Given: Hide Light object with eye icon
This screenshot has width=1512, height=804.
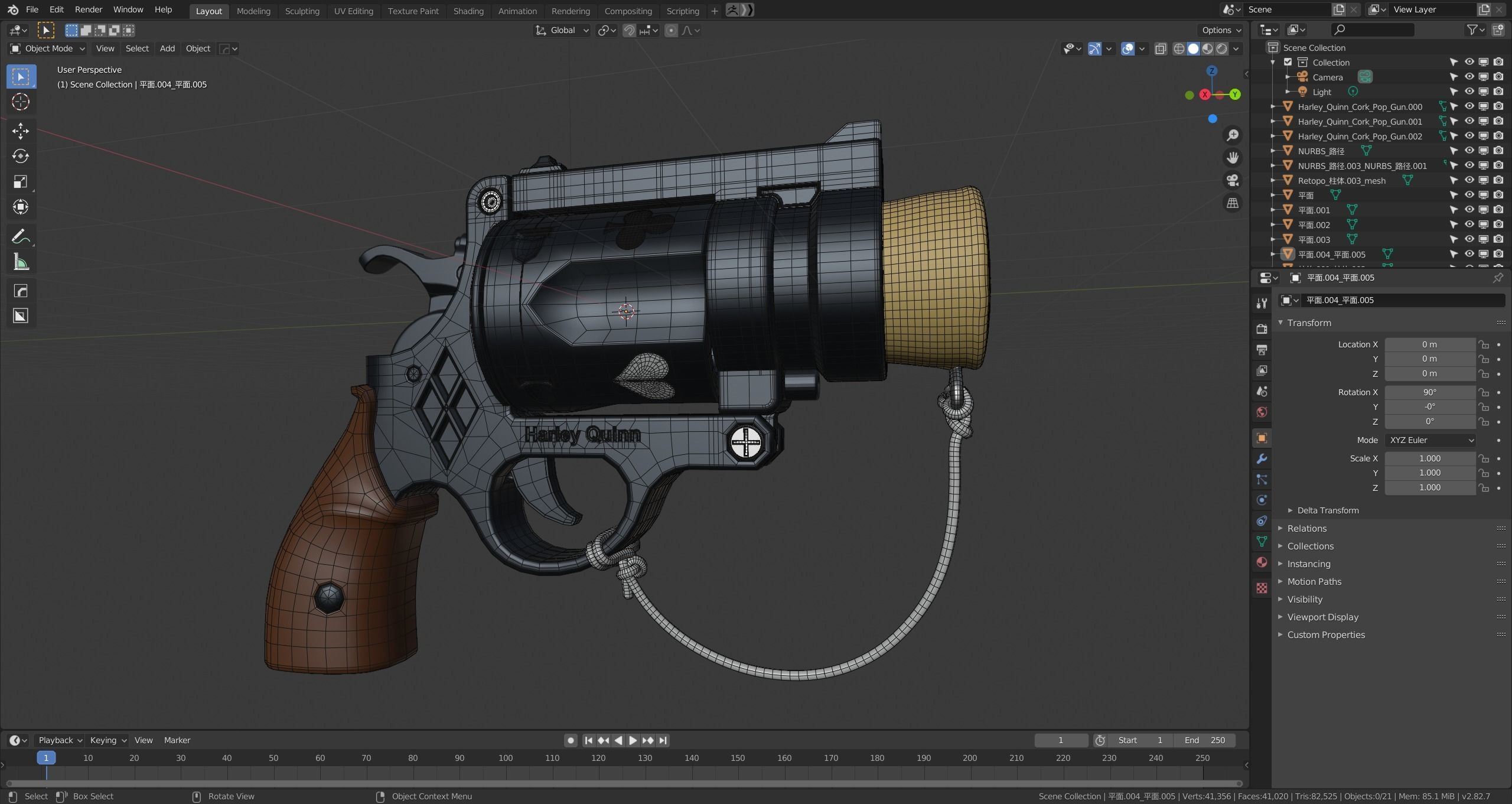Looking at the screenshot, I should 1469,92.
